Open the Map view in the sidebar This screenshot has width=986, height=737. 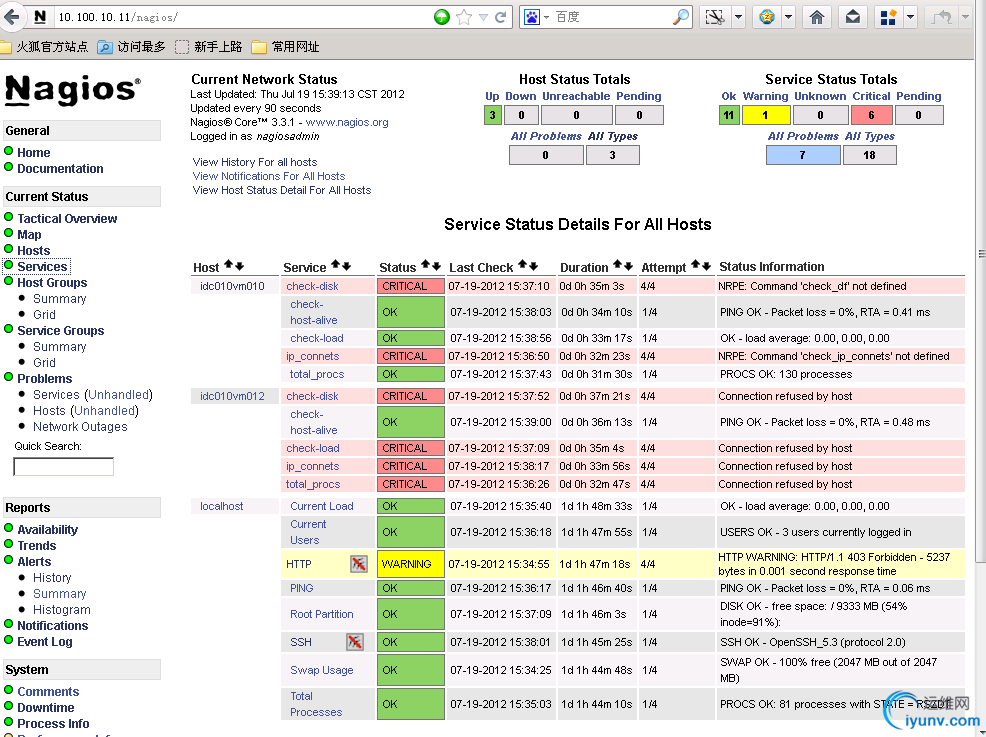(29, 235)
